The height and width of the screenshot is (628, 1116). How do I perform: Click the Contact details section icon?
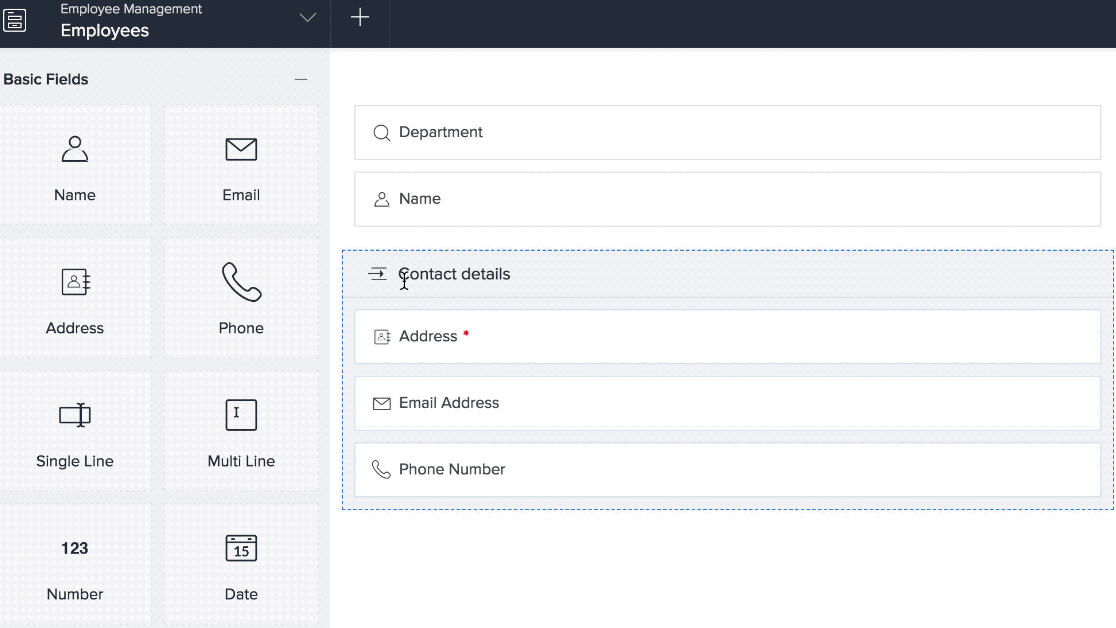pyautogui.click(x=377, y=274)
